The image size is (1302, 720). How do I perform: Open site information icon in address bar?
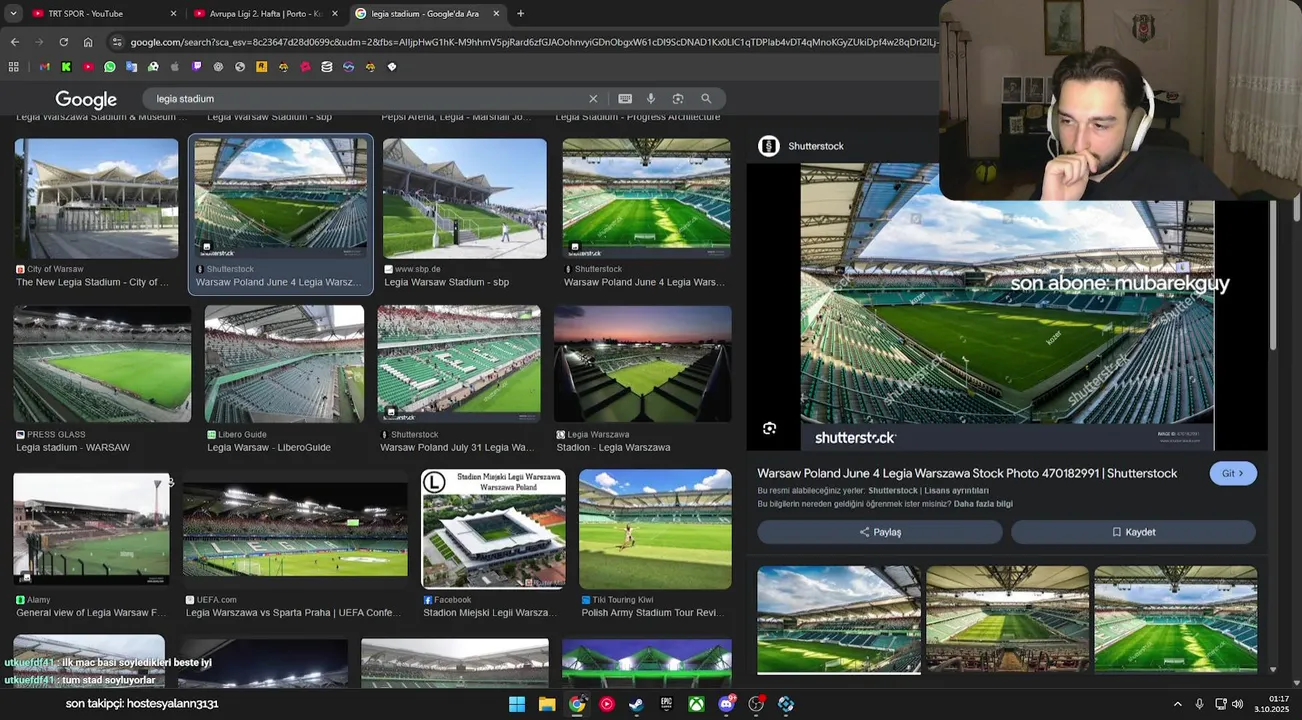click(x=117, y=42)
